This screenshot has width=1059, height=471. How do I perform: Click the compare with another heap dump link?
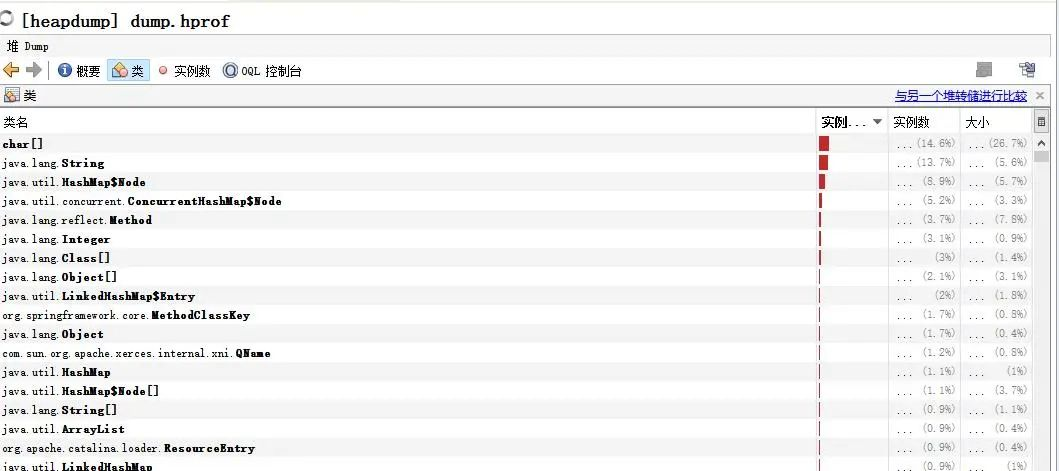(960, 95)
